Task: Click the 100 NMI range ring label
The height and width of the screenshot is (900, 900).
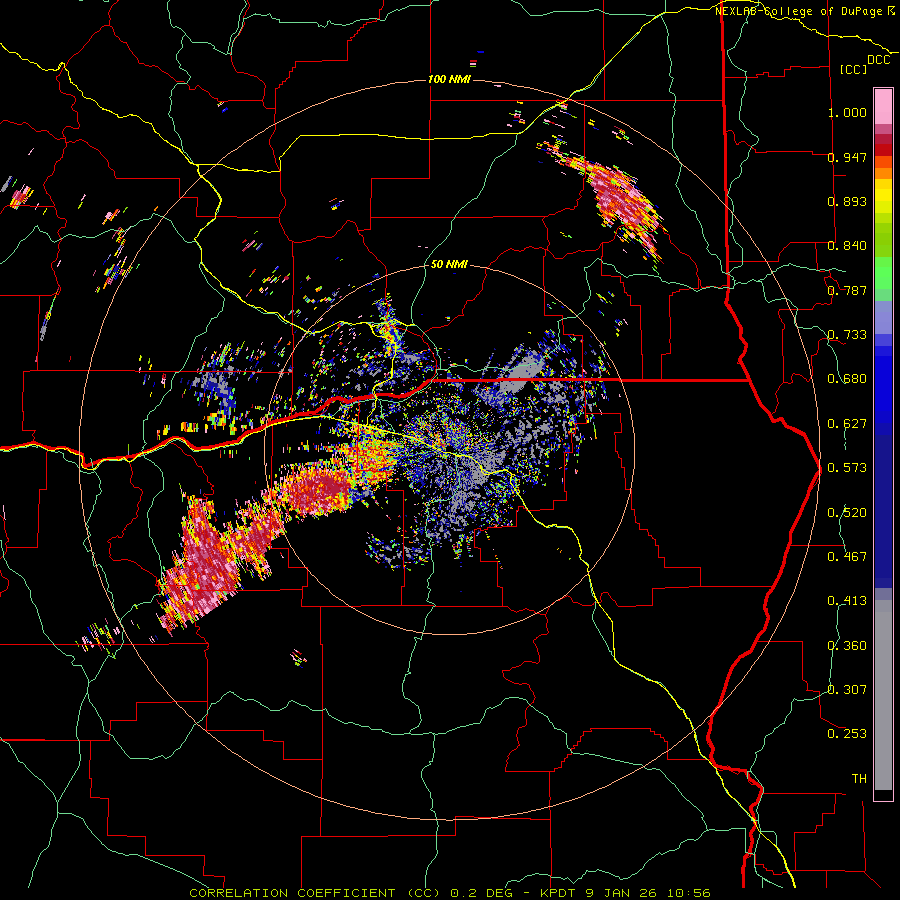Action: [x=449, y=79]
